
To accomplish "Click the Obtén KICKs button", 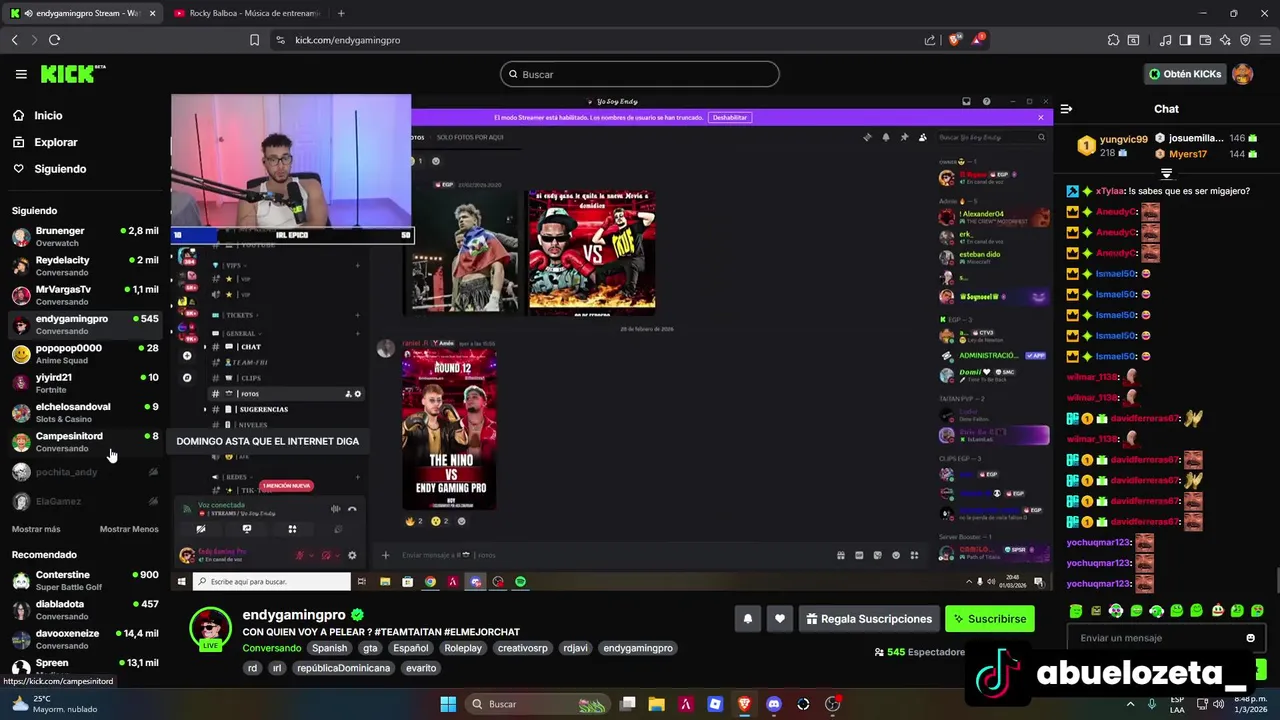I will click(1185, 74).
